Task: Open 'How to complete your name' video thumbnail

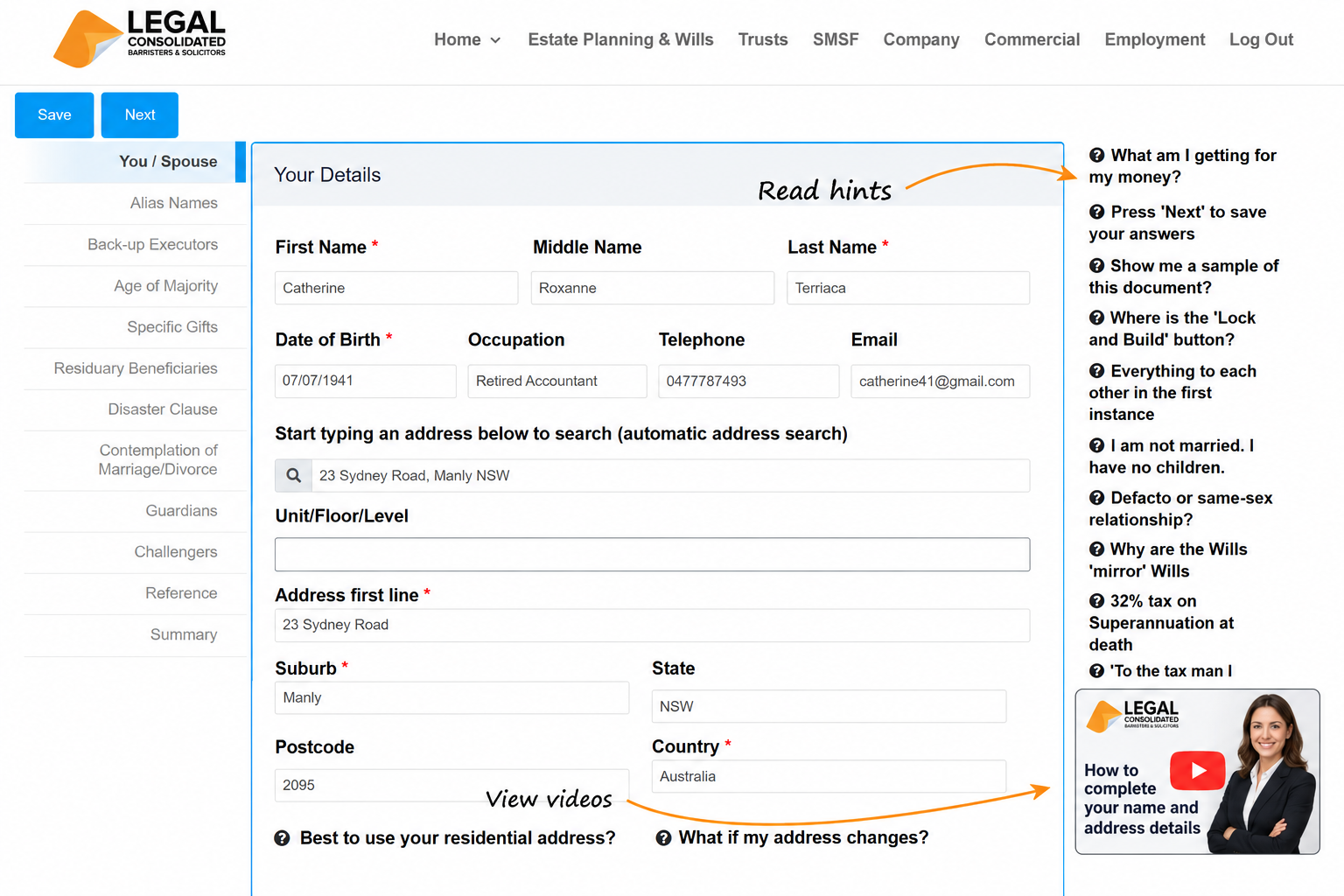Action: 1197,772
